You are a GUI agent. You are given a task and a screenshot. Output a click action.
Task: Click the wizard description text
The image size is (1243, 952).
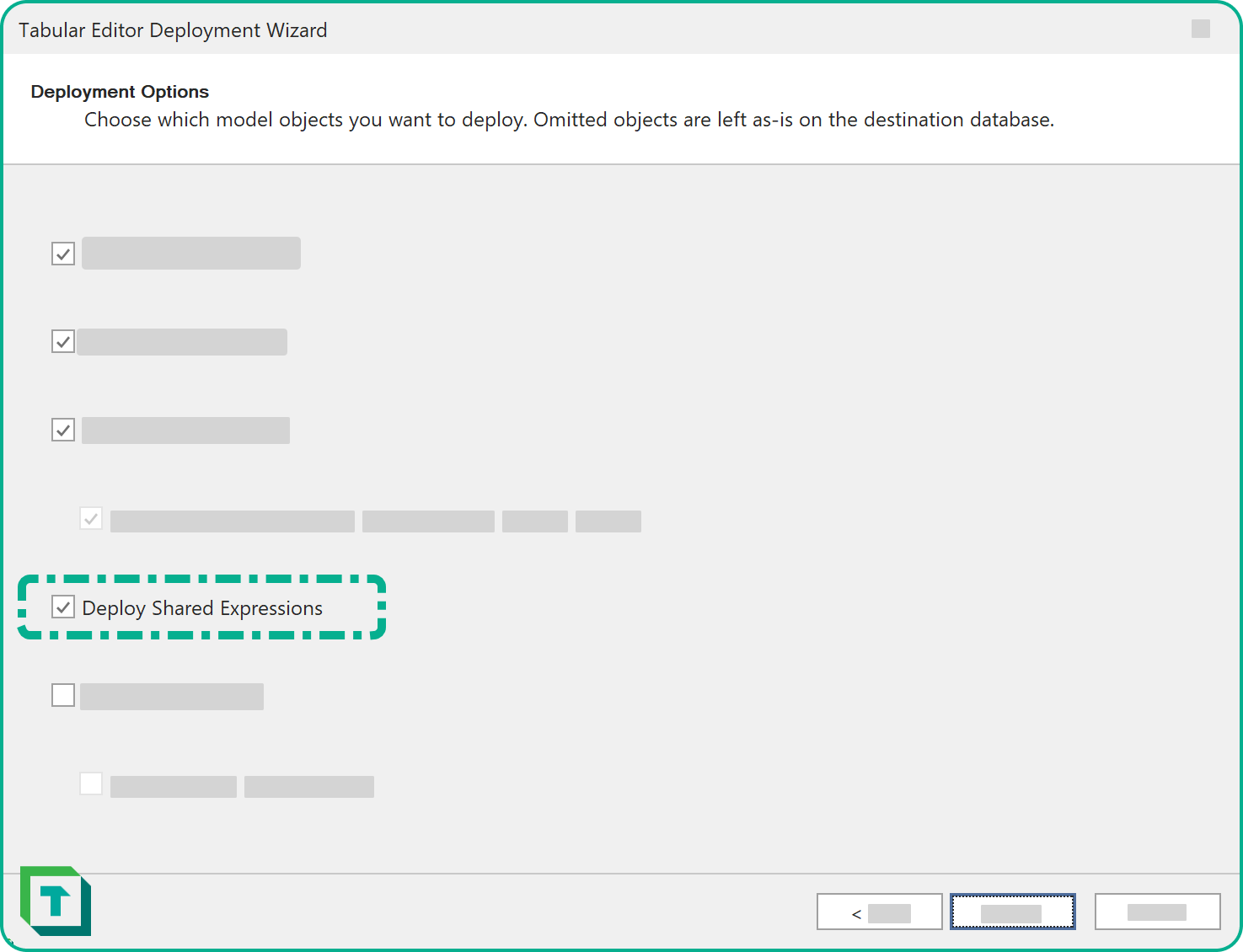pos(568,119)
